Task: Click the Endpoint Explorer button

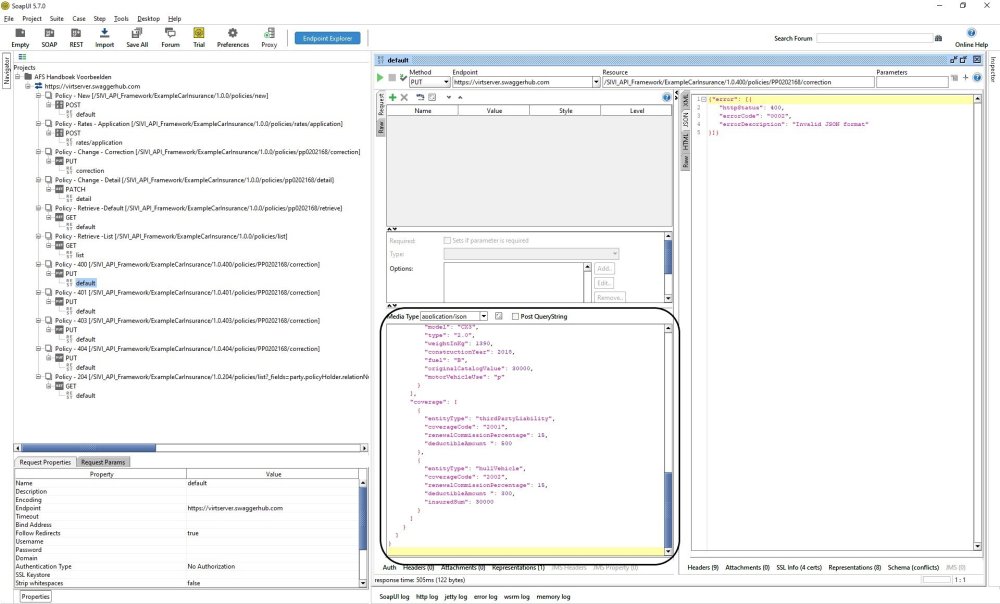Action: [327, 38]
